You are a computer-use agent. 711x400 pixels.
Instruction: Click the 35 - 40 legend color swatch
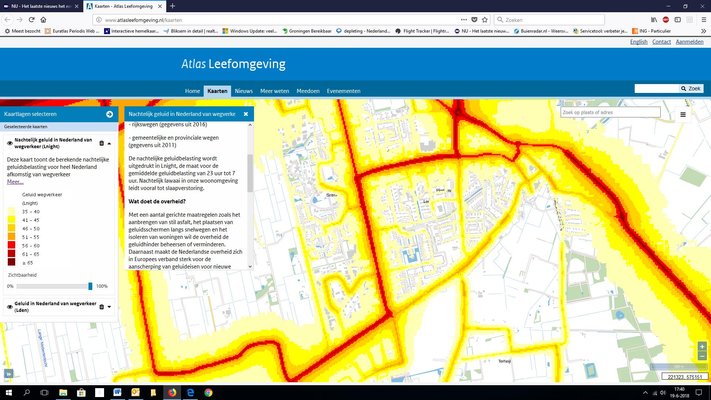click(x=11, y=211)
